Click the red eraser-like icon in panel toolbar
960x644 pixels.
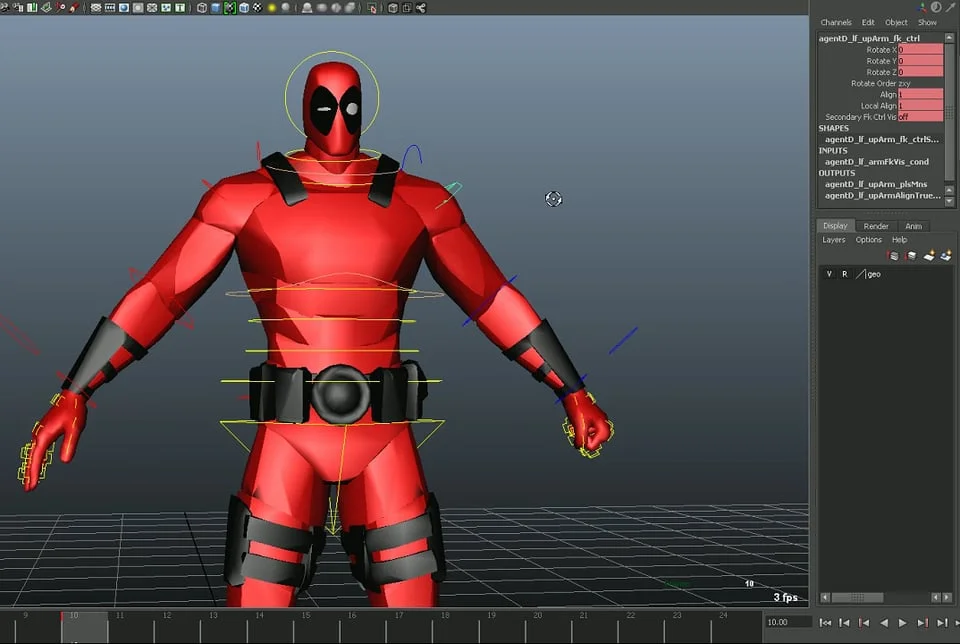pos(73,8)
